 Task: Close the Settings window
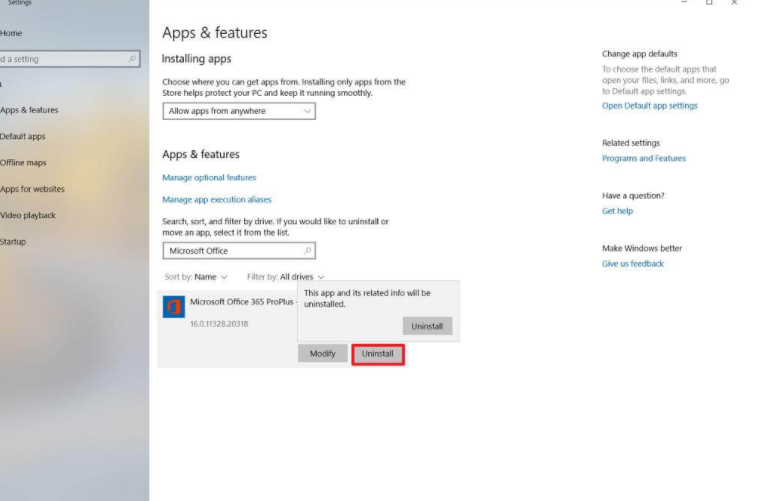click(734, 2)
